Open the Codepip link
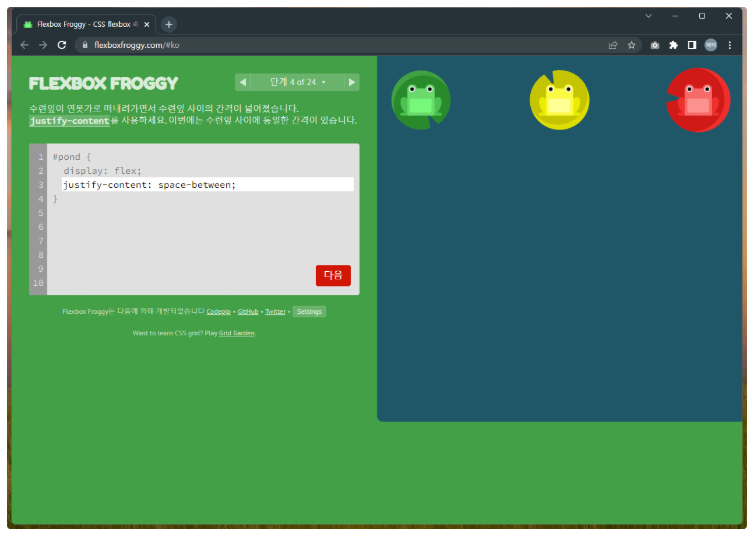 click(218, 312)
